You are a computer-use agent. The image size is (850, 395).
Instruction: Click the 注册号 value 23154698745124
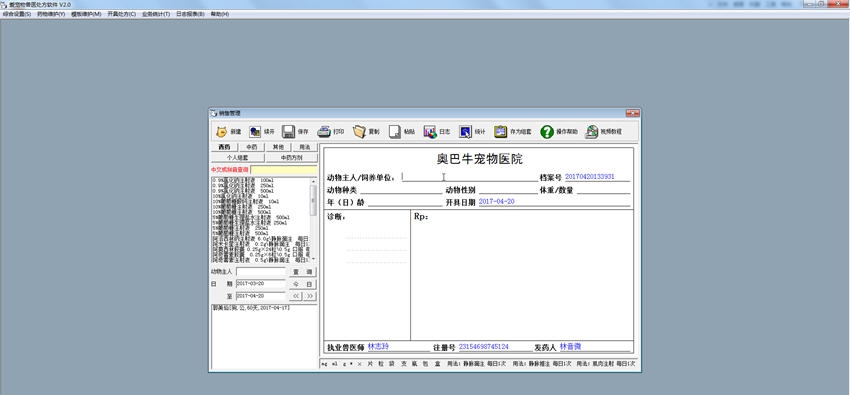[x=484, y=346]
